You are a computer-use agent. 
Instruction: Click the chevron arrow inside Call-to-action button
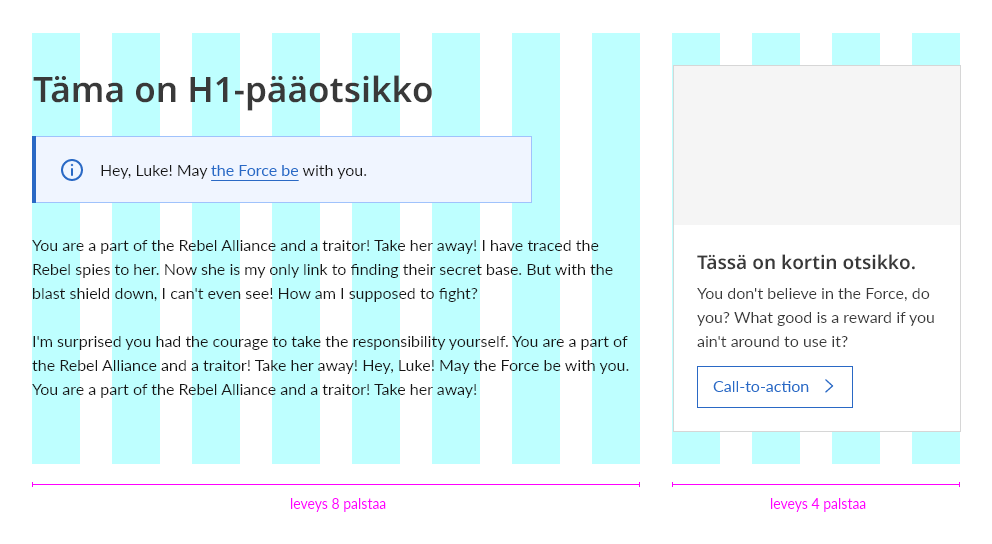click(x=829, y=387)
